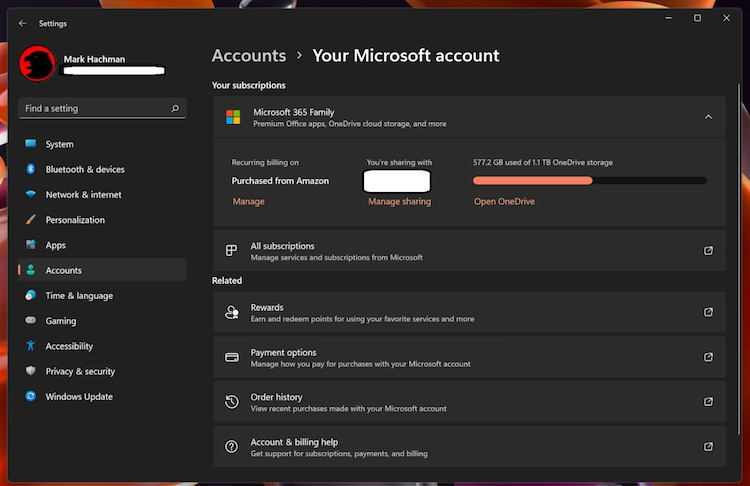This screenshot has width=750, height=486.
Task: Click the search magnifier icon
Action: pyautogui.click(x=175, y=108)
